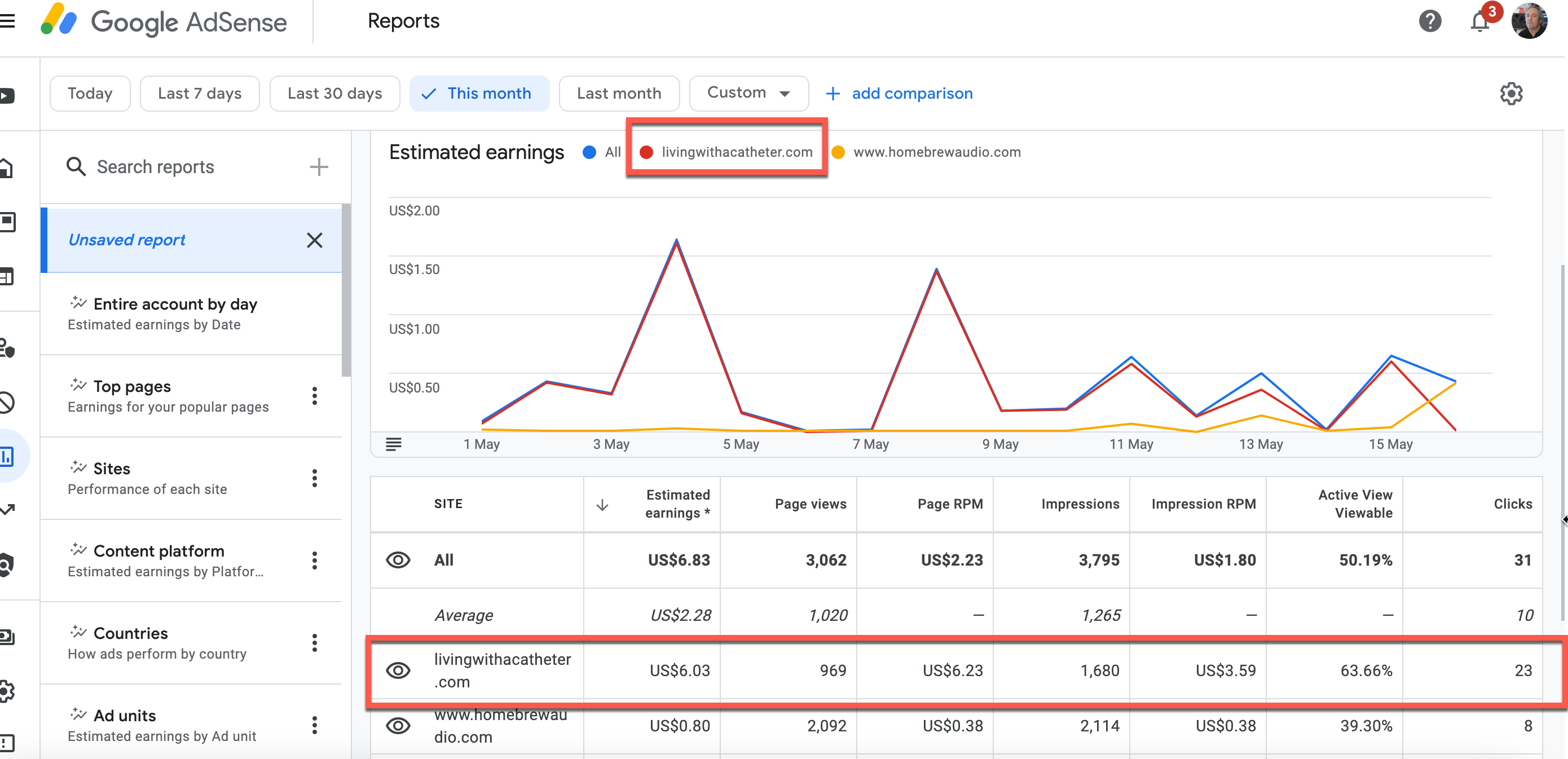Open more options for Sites report
This screenshot has height=759, width=1568.
coord(315,478)
